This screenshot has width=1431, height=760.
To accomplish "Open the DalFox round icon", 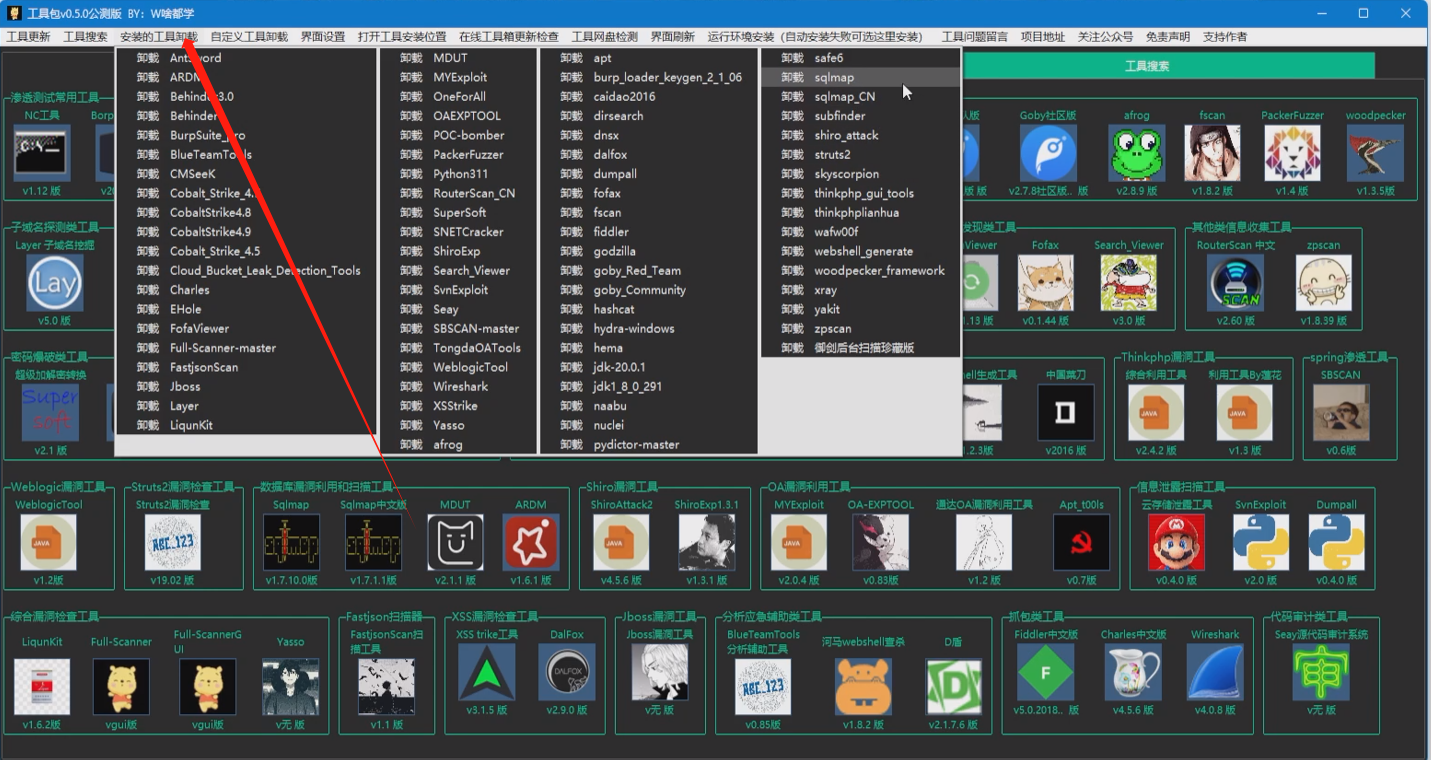I will [567, 672].
